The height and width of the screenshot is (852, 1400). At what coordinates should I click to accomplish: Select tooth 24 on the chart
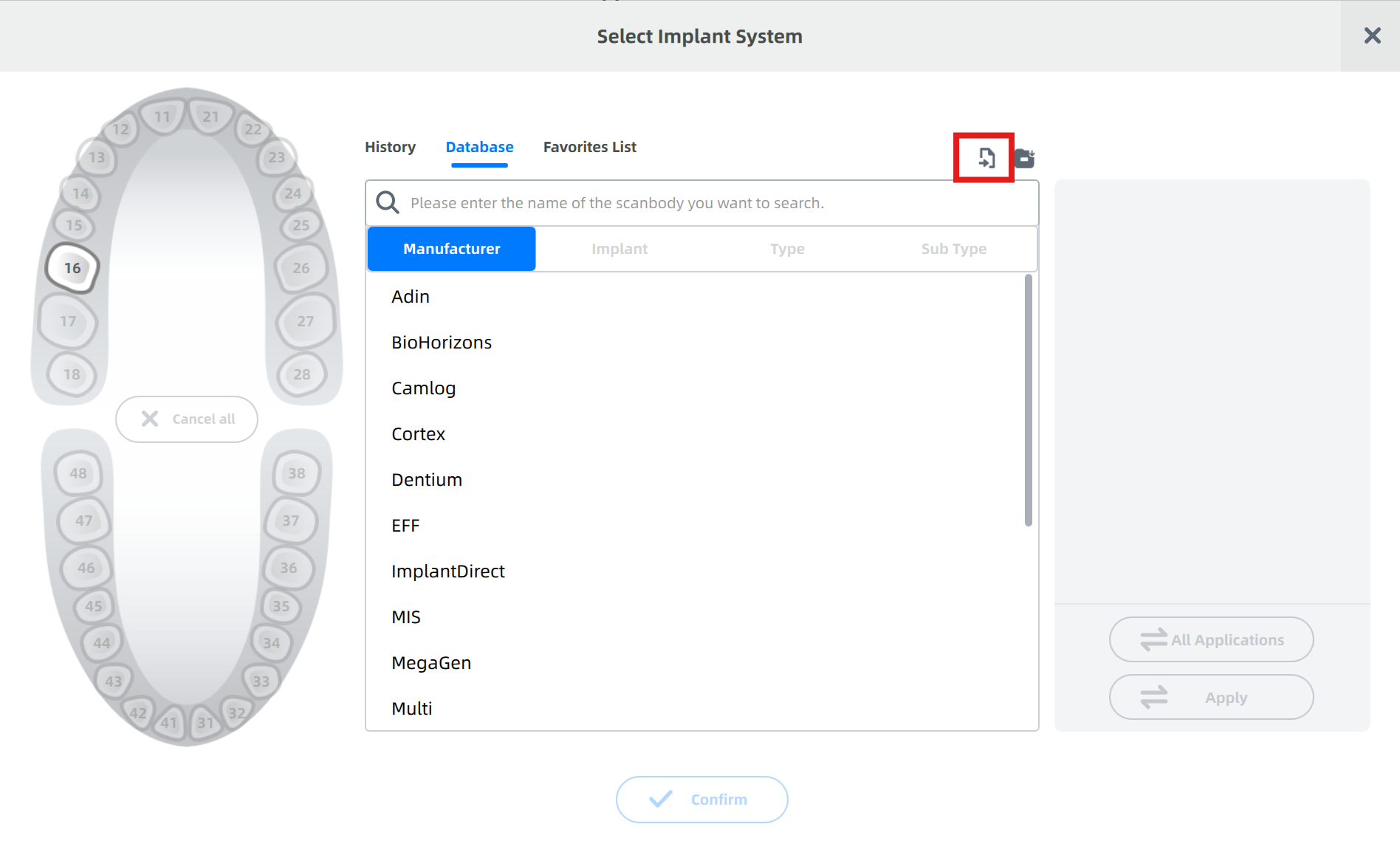tap(293, 193)
